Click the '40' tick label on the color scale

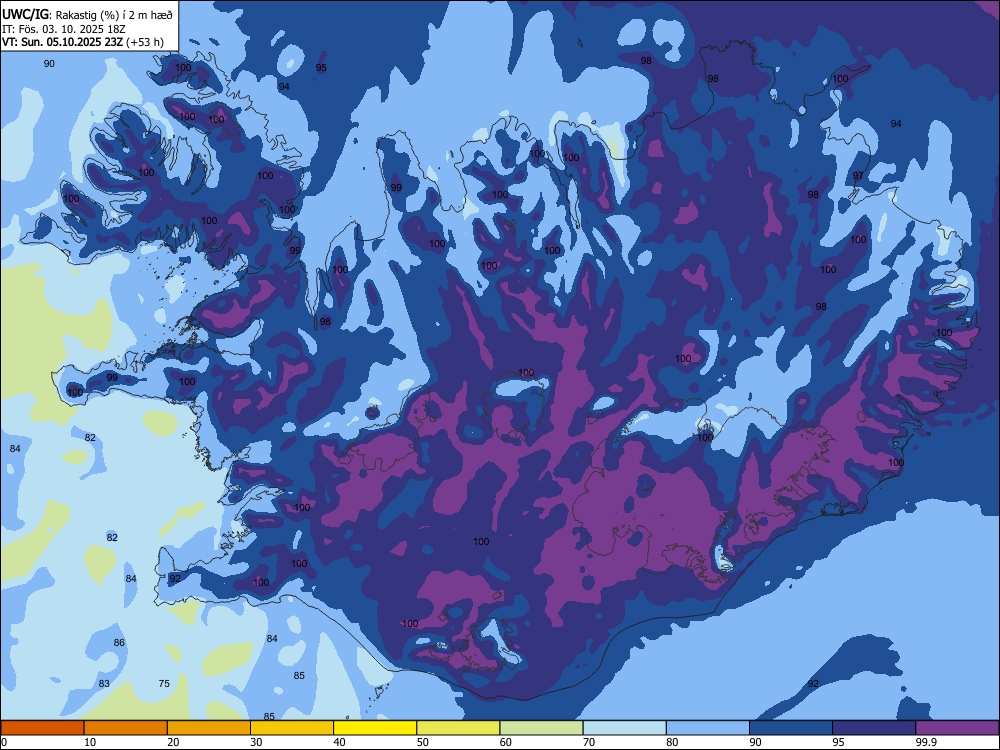(x=339, y=742)
